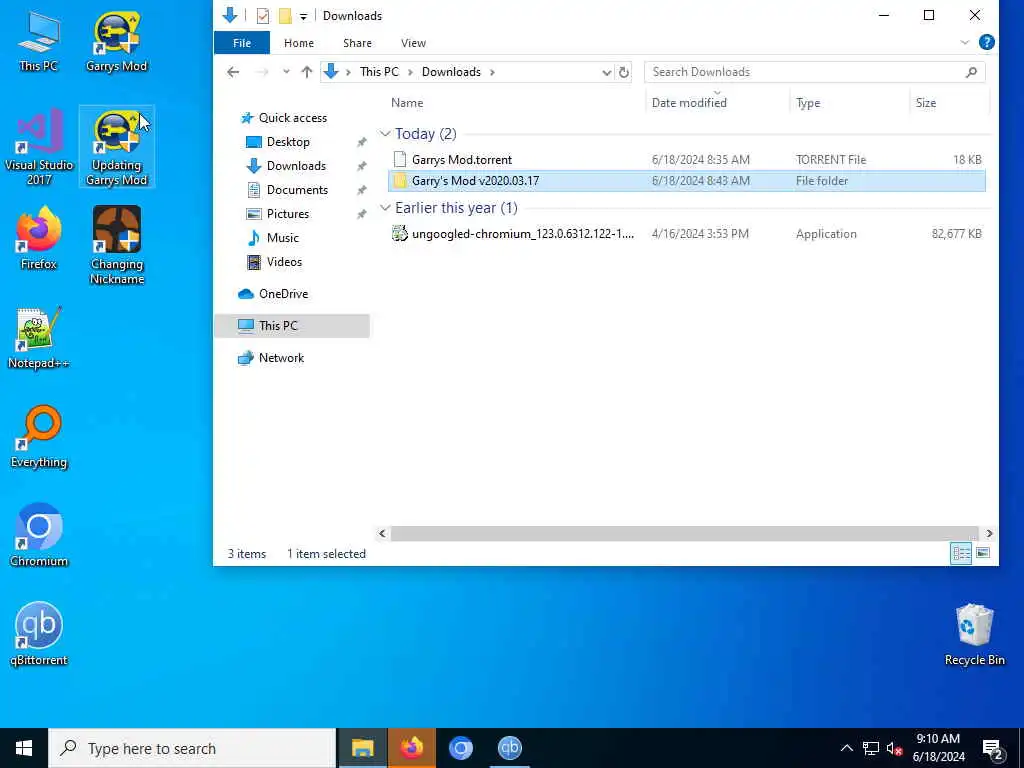Click Explorer help question mark icon

pos(986,42)
